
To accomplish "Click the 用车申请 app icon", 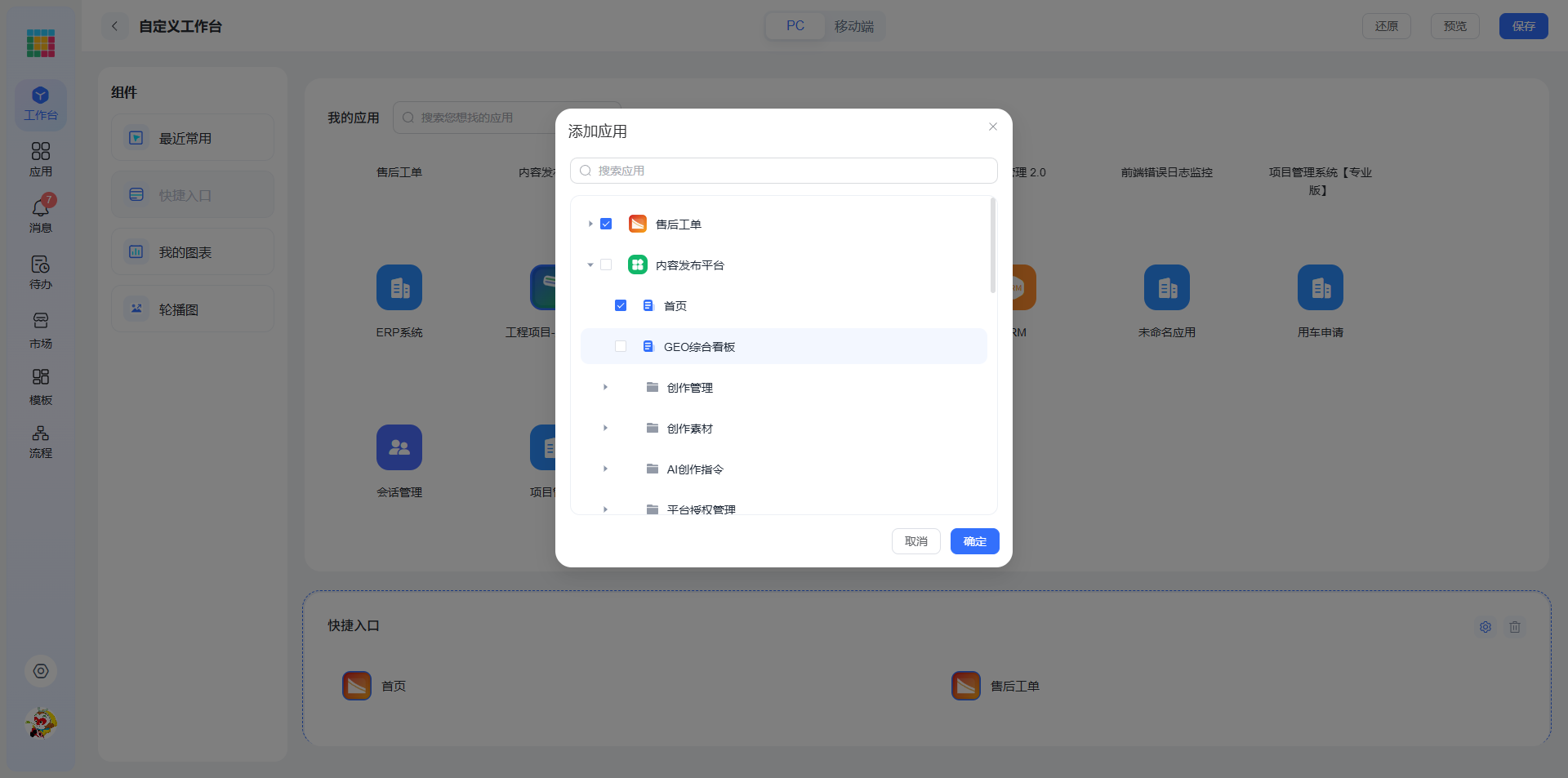I will click(x=1321, y=287).
